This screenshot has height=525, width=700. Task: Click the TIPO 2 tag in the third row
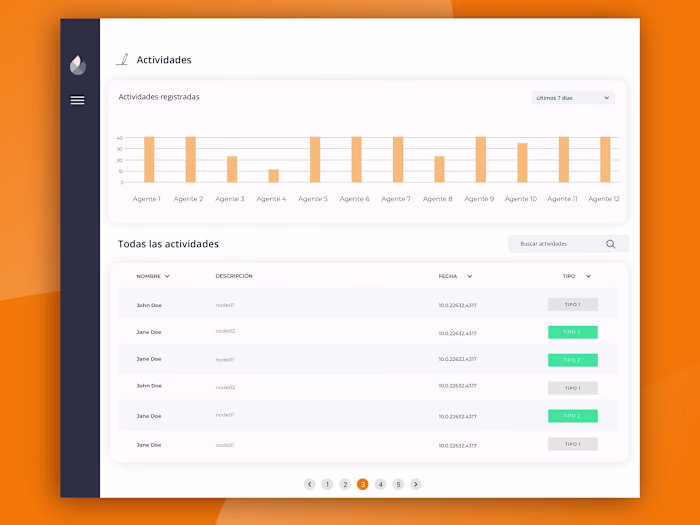tap(573, 360)
